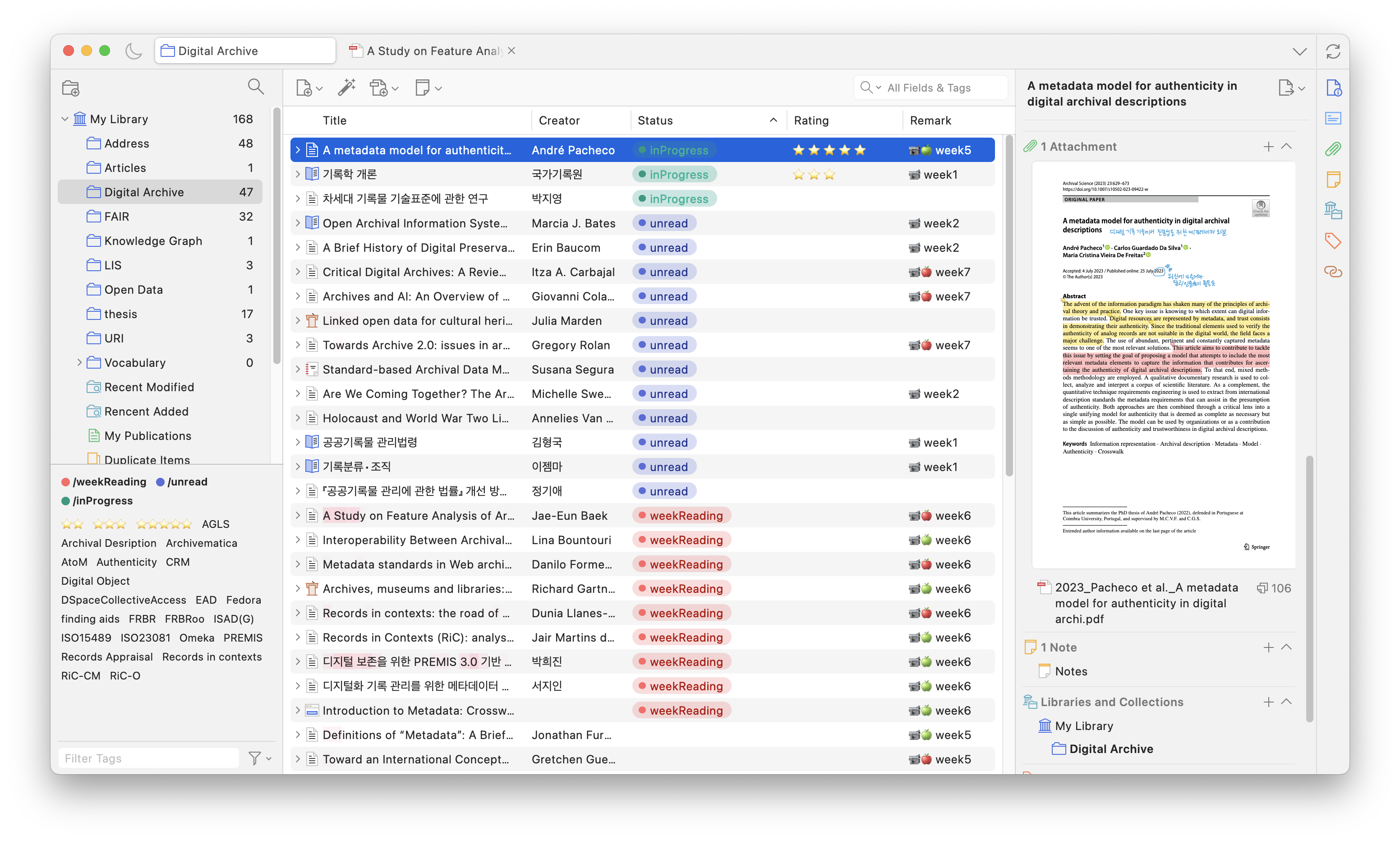This screenshot has width=1400, height=841.
Task: Filter by the two-star rating tag
Action: click(72, 524)
